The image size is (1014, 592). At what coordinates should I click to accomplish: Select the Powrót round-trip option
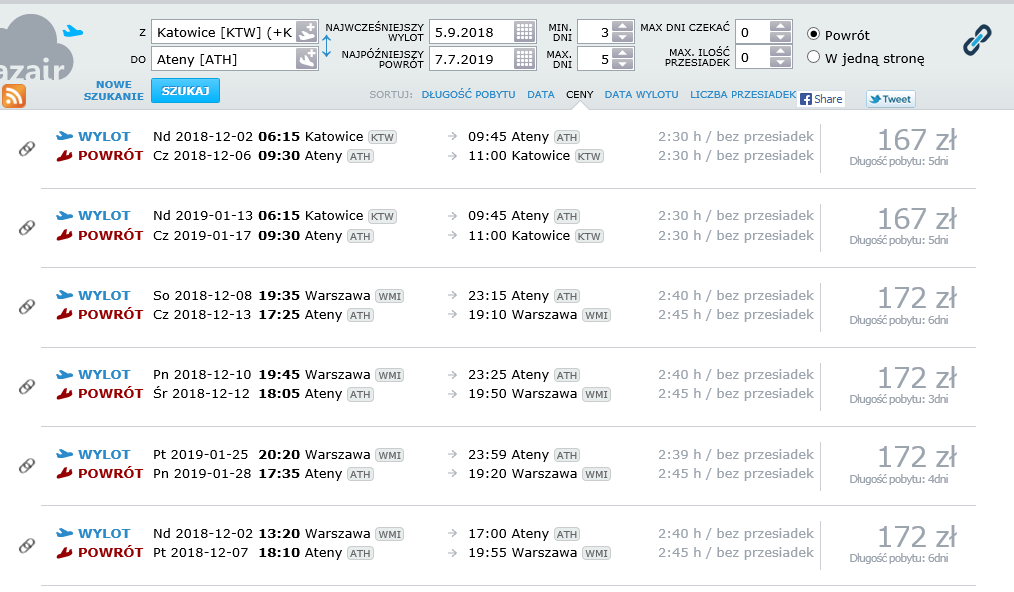click(814, 34)
